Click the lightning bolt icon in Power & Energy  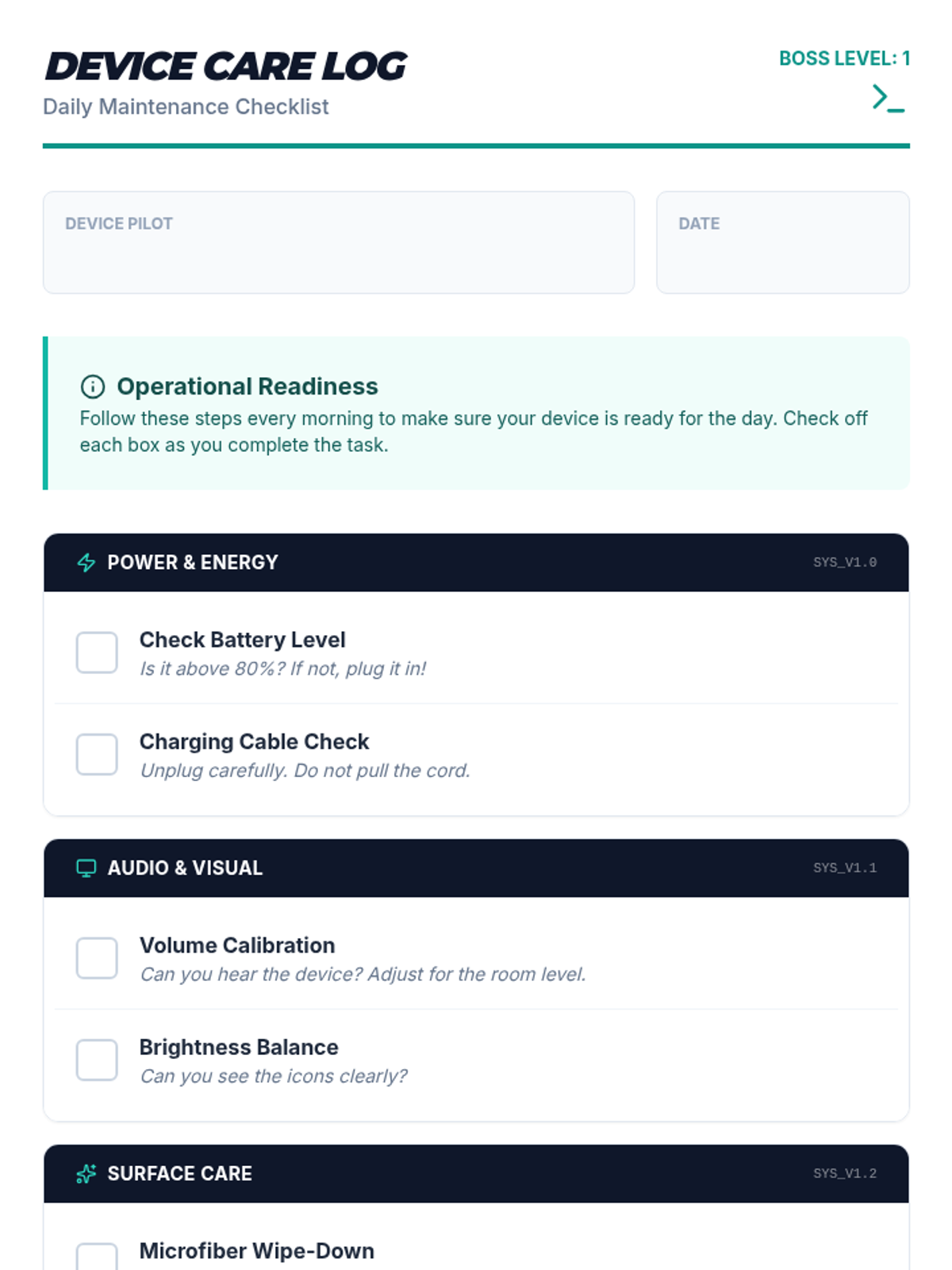coord(86,563)
